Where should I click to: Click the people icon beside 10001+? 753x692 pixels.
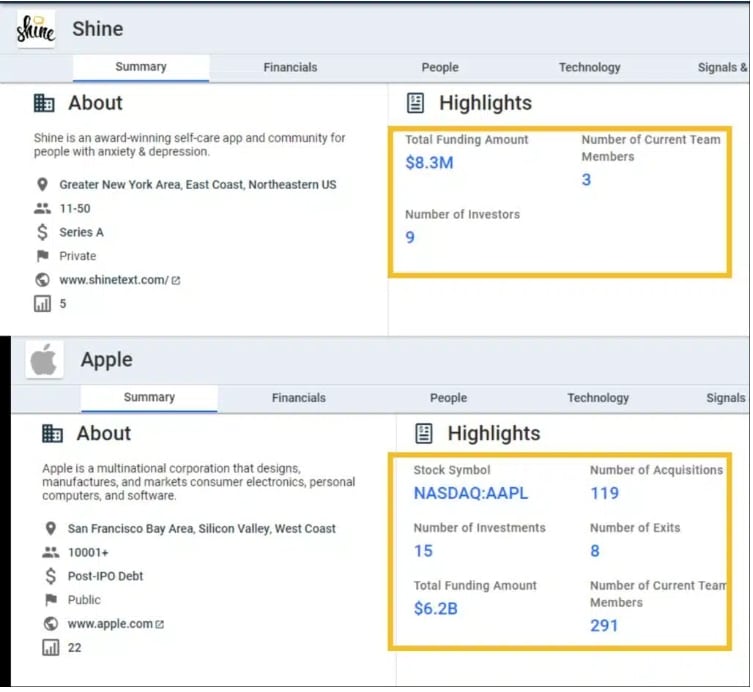coord(50,552)
